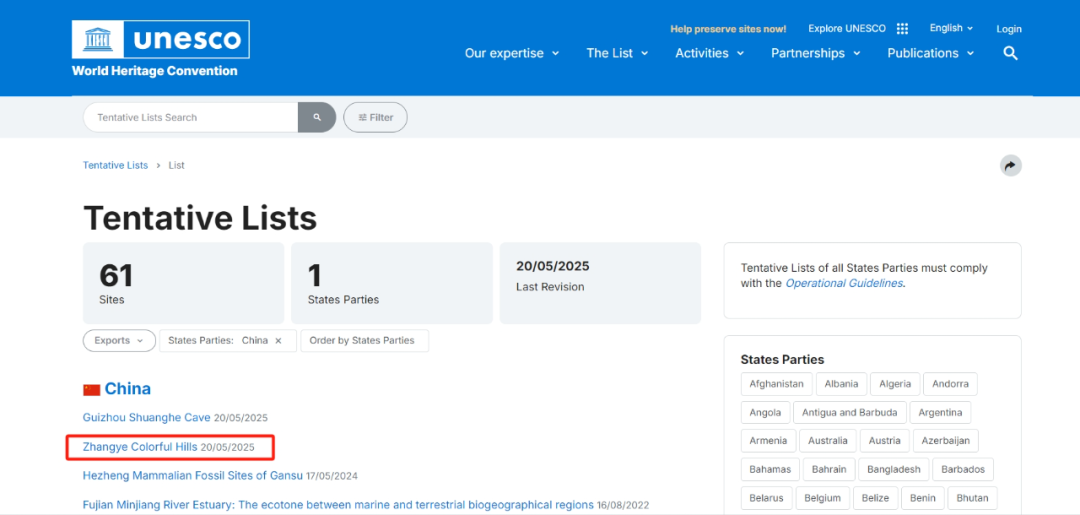The width and height of the screenshot is (1080, 515).
Task: Select the Australia States Party tag
Action: [828, 441]
